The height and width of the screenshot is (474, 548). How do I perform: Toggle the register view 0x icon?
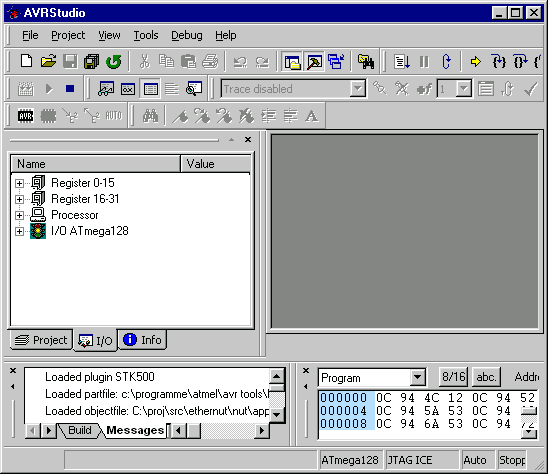tap(128, 89)
